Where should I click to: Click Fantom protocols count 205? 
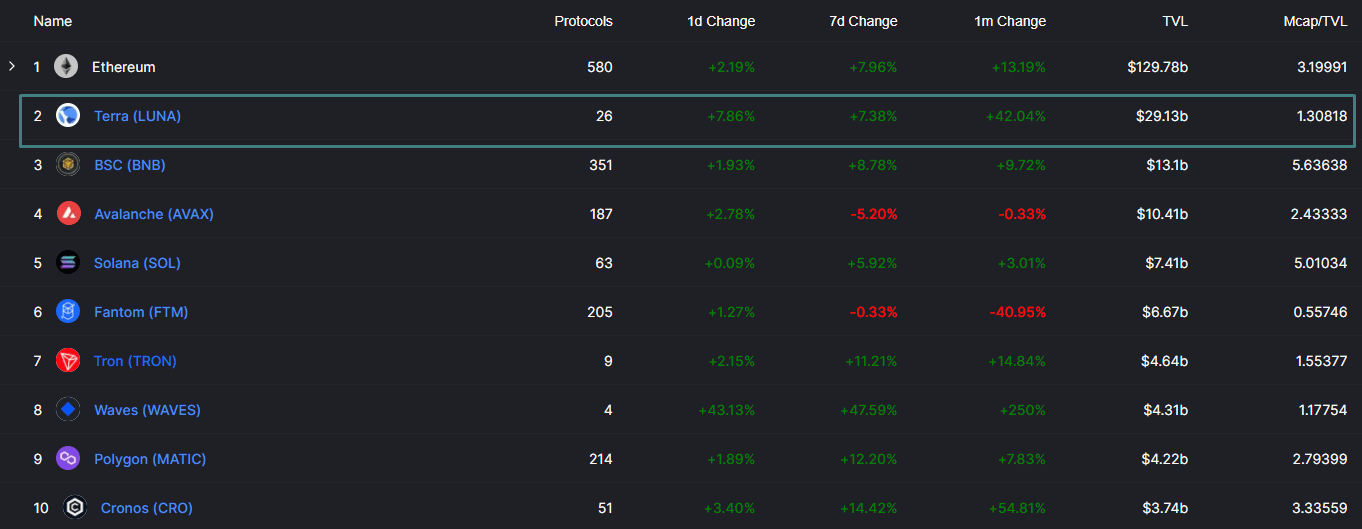(600, 312)
